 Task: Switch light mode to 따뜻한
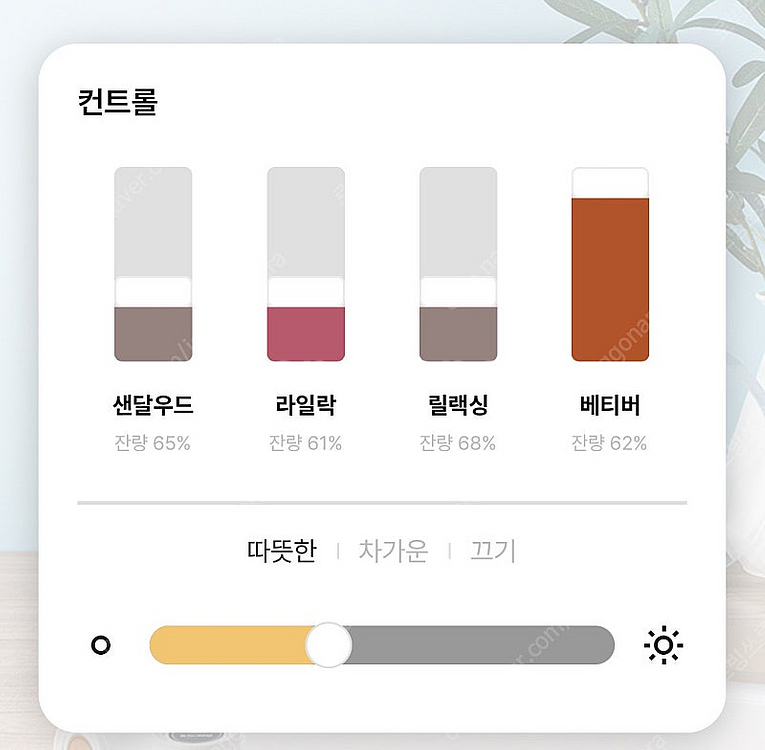[281, 551]
